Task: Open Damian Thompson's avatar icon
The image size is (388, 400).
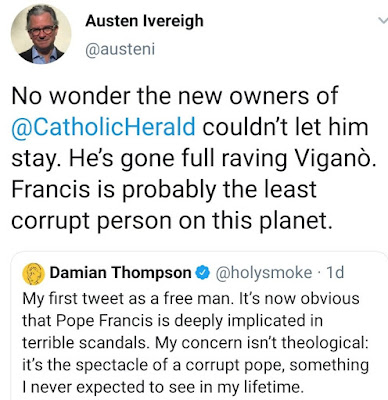Action: 33,273
